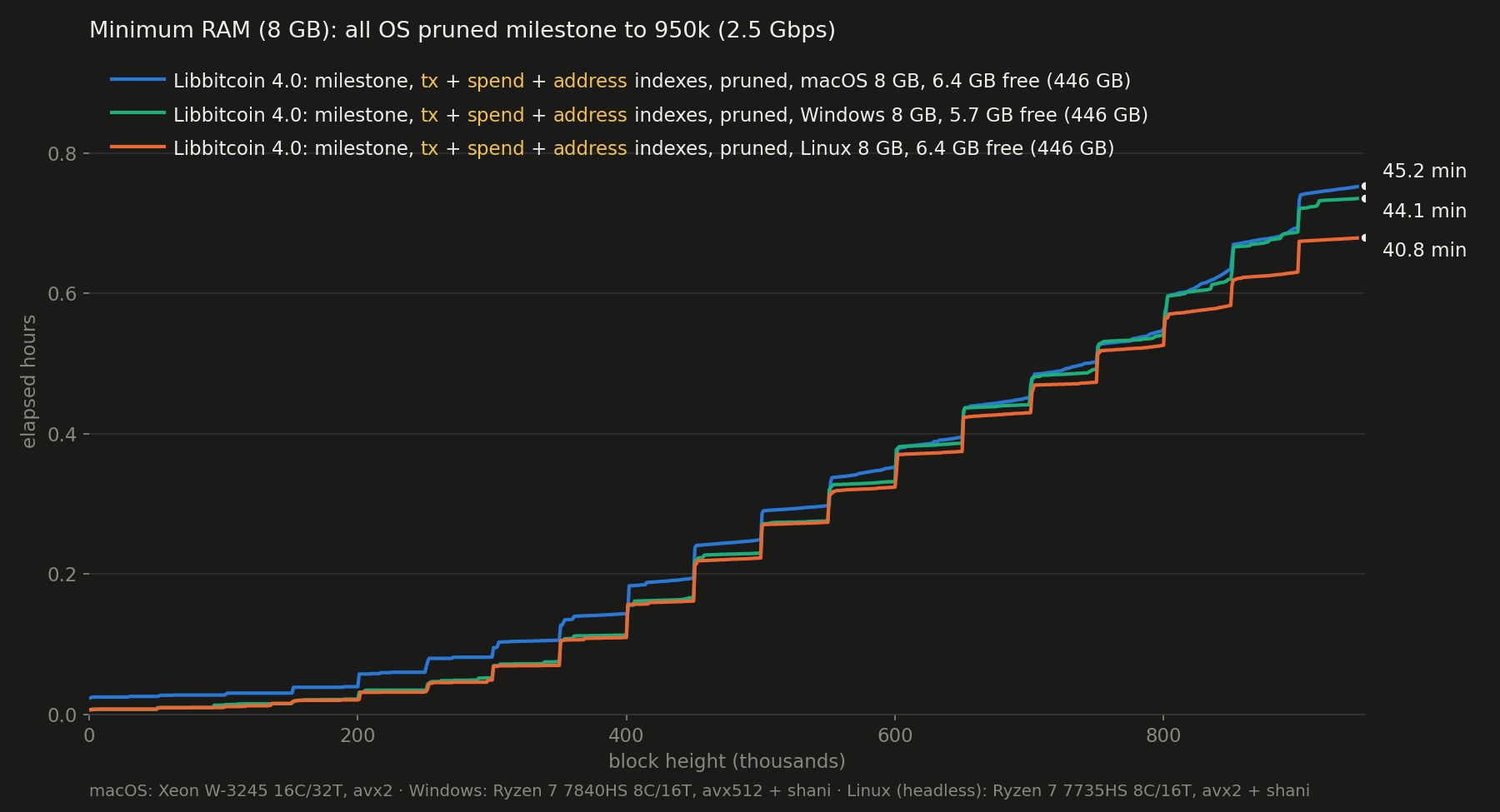Click the '40.8 min' end label

click(x=1424, y=251)
